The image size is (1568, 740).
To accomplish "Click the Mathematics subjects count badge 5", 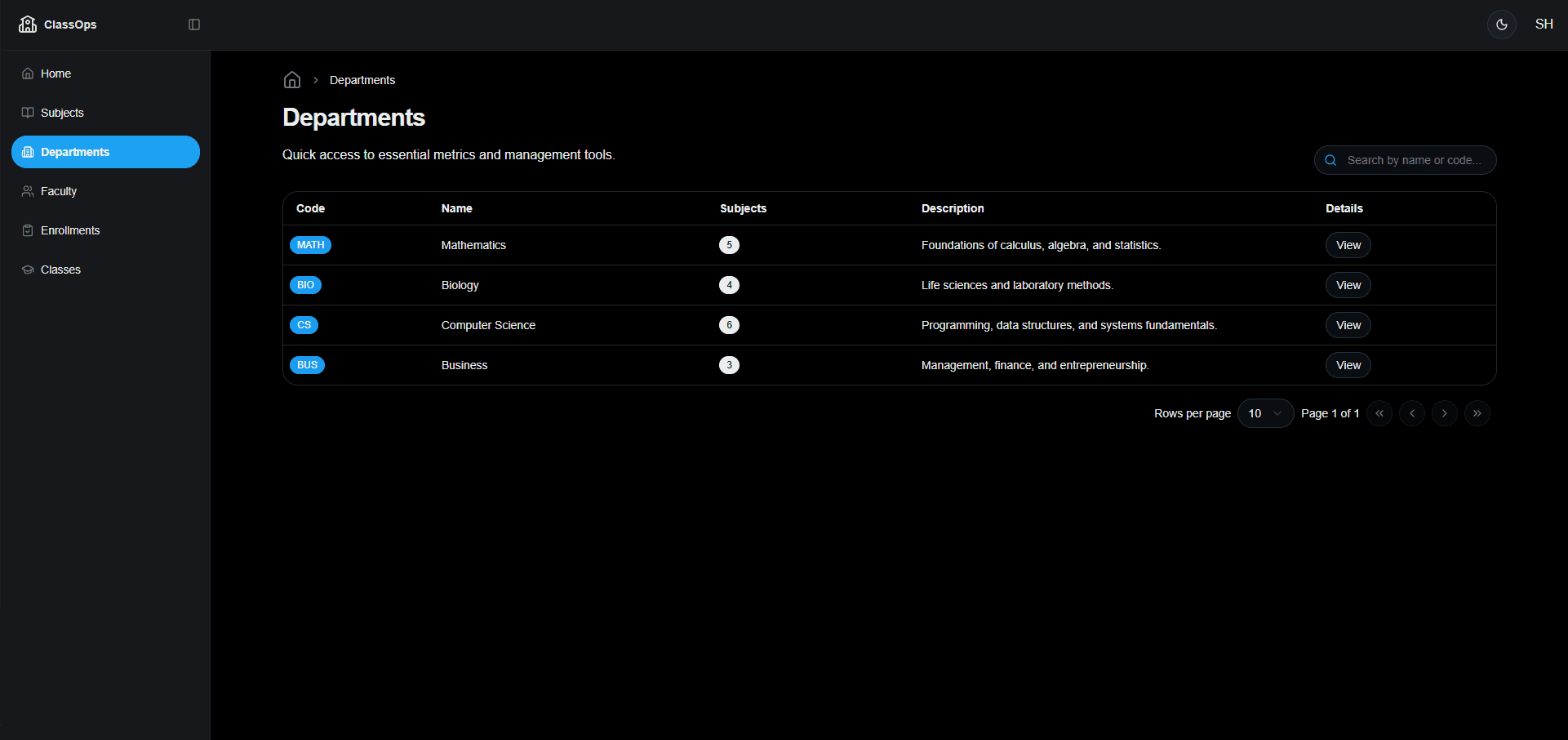I will [729, 245].
